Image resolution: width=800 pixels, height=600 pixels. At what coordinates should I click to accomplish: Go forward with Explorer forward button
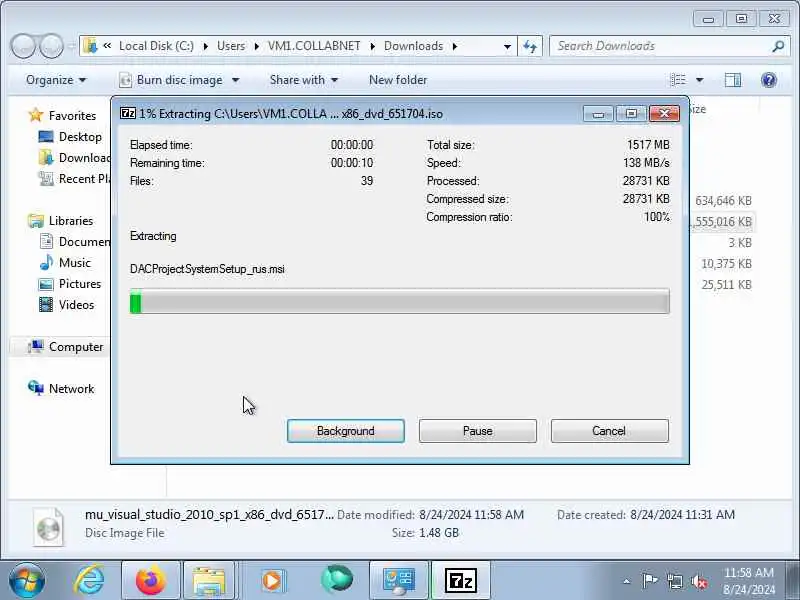click(x=52, y=46)
